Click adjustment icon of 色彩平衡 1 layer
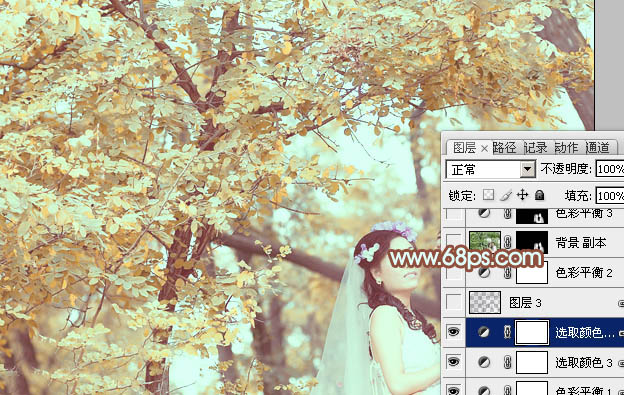 point(484,390)
